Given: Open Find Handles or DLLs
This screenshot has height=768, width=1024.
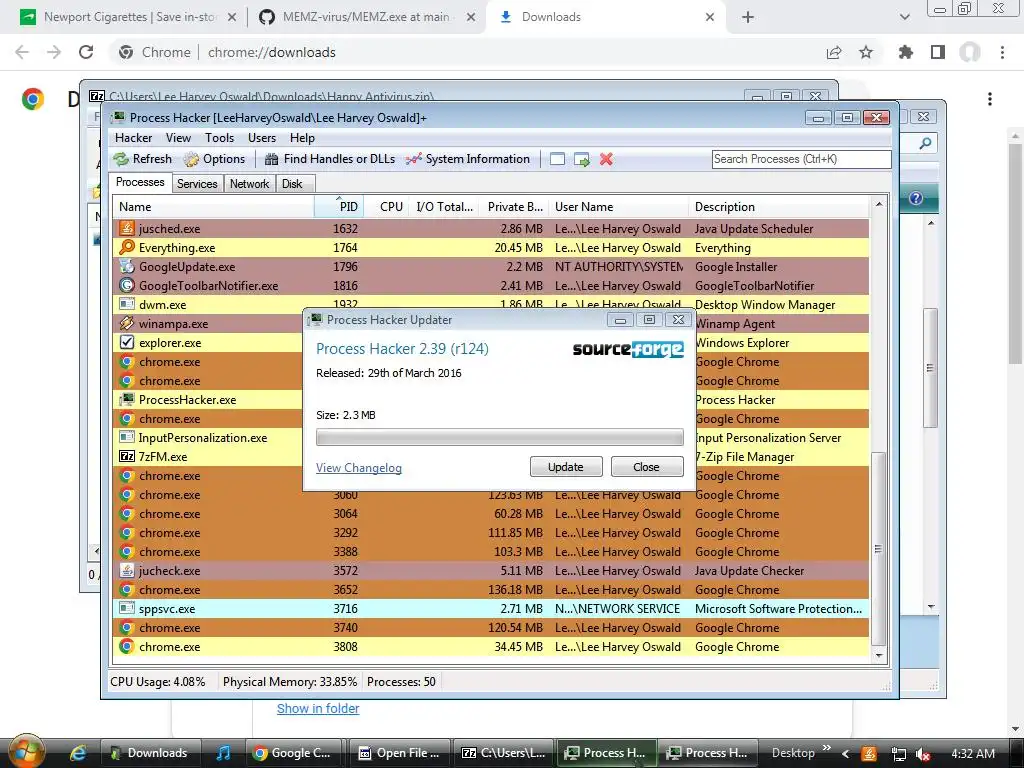Looking at the screenshot, I should (x=330, y=159).
